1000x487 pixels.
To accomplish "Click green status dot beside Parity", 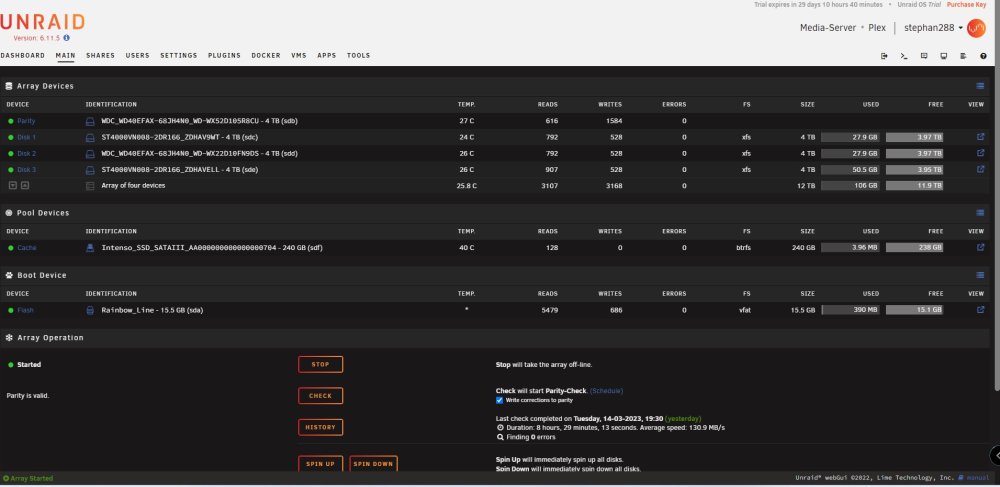I will tap(11, 121).
